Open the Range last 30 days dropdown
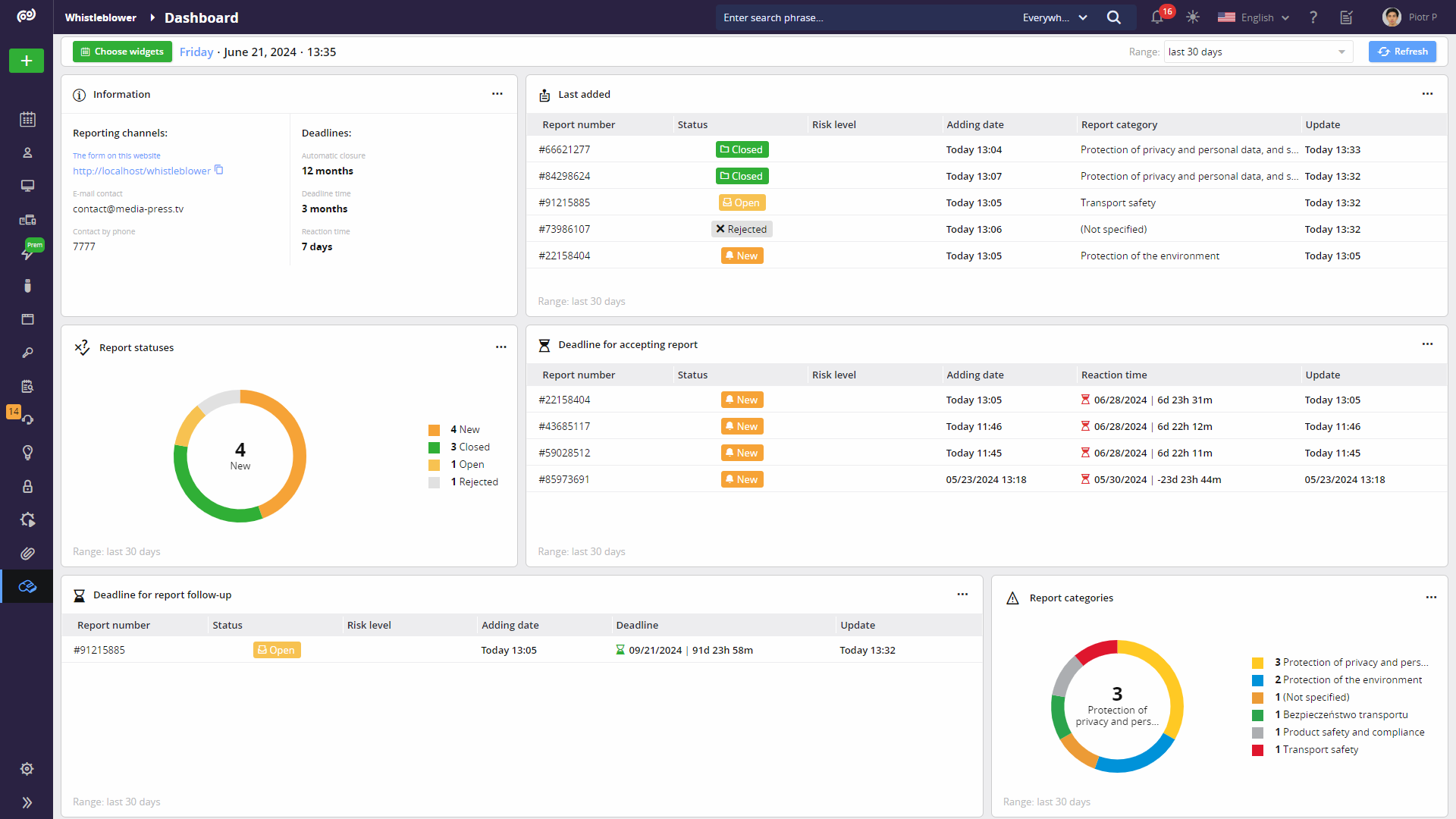Viewport: 1456px width, 819px height. [x=1257, y=52]
